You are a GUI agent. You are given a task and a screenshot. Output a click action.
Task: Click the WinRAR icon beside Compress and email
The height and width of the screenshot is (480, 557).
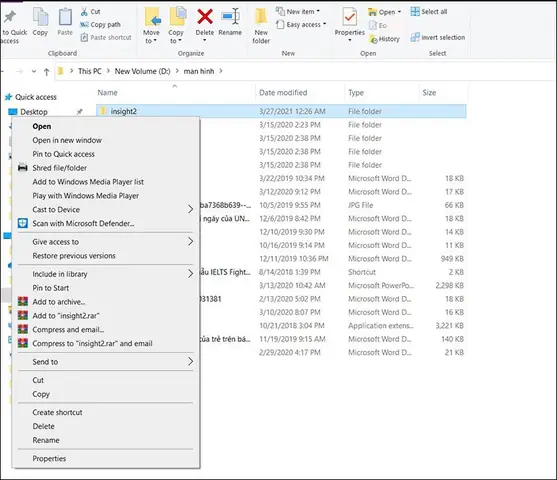23,329
